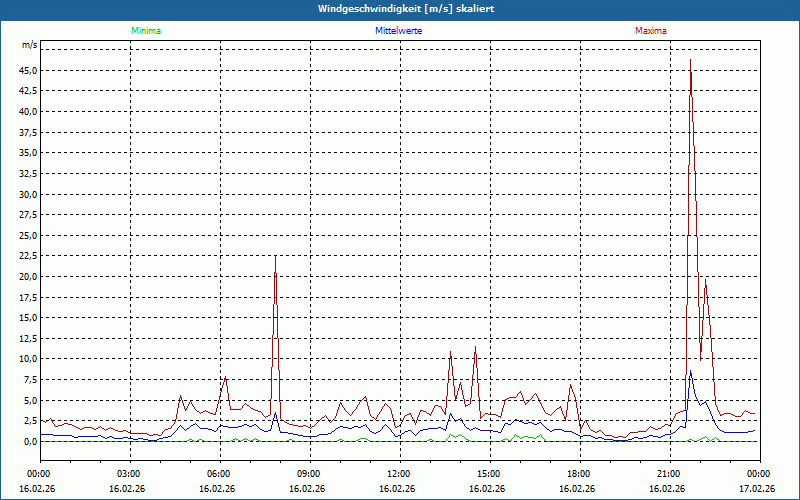This screenshot has height=500, width=800.
Task: Click the blue Mittelwerte peak after 21:00
Action: 691,371
